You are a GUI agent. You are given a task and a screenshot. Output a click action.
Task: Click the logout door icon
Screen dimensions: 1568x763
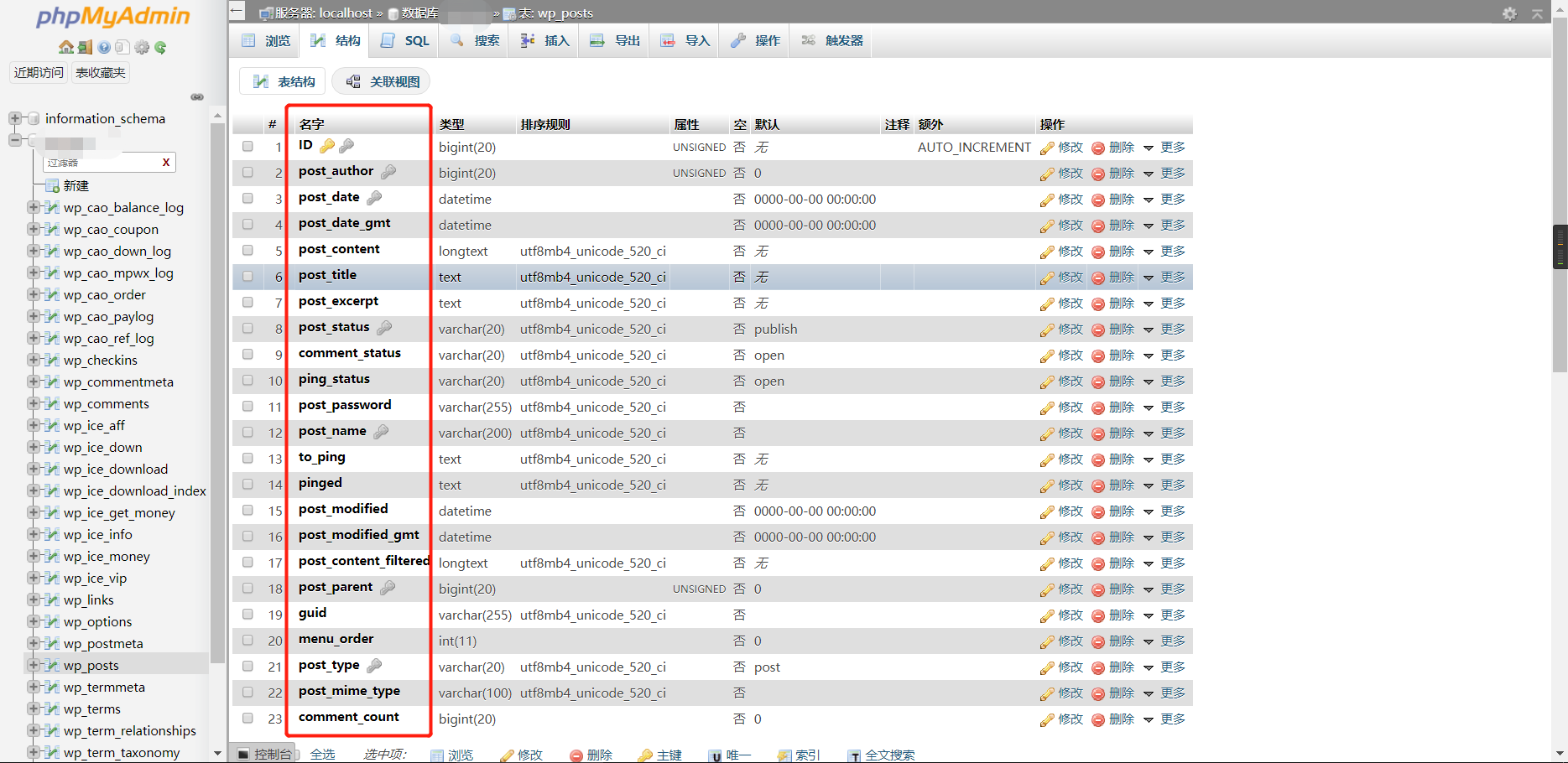click(85, 47)
